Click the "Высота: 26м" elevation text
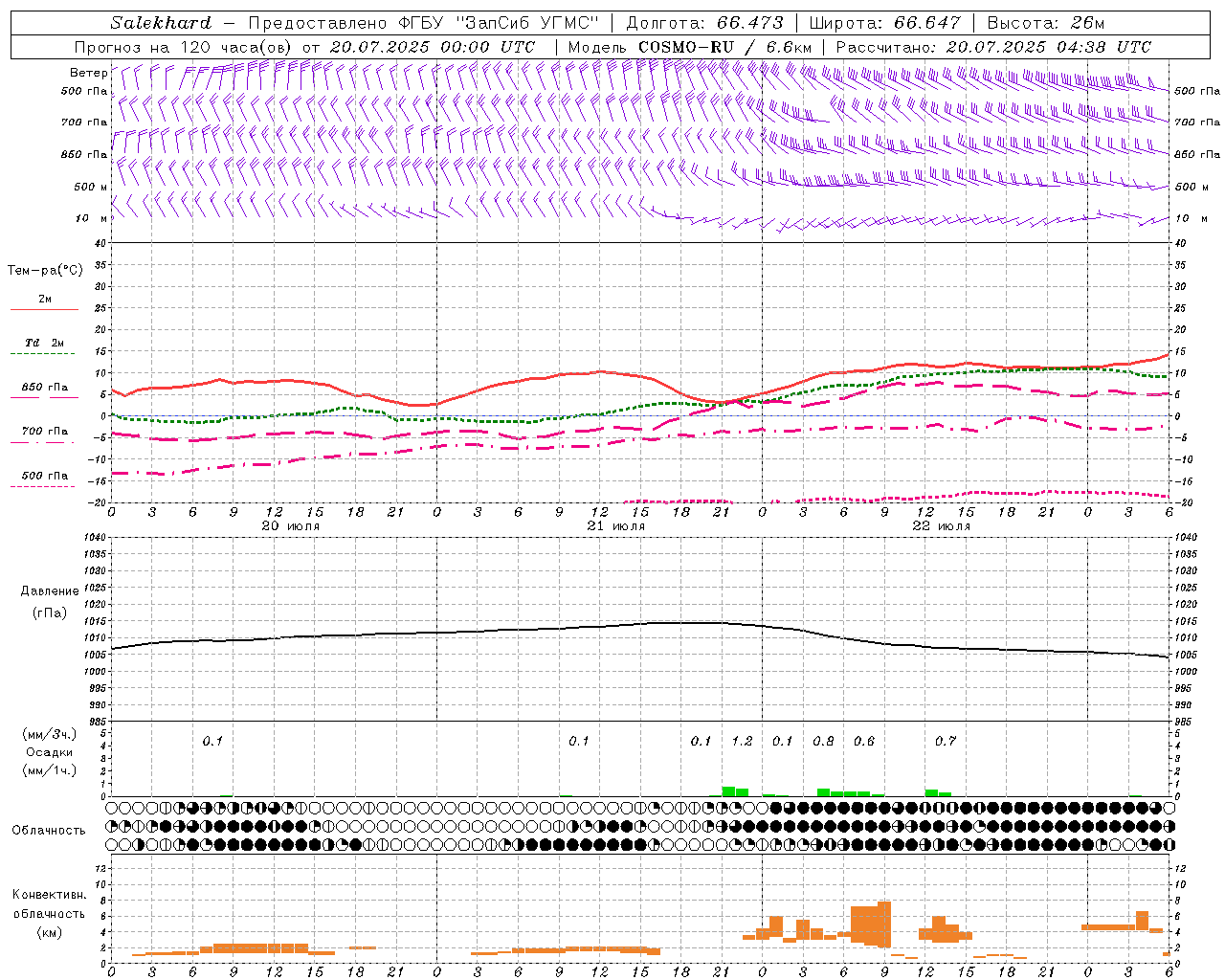1225x980 pixels. pyautogui.click(x=1045, y=23)
